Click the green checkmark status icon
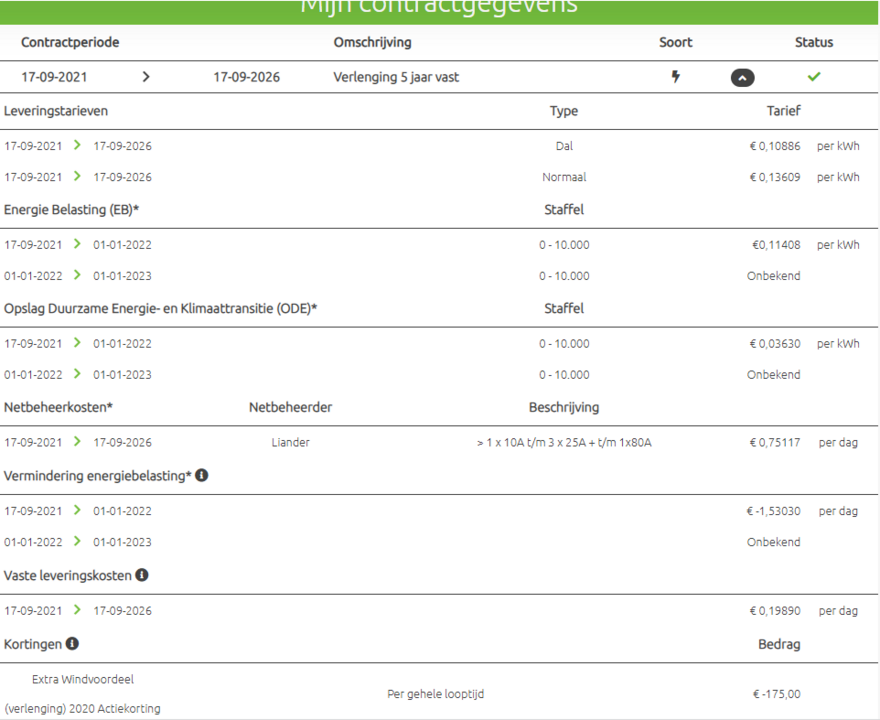 (814, 77)
